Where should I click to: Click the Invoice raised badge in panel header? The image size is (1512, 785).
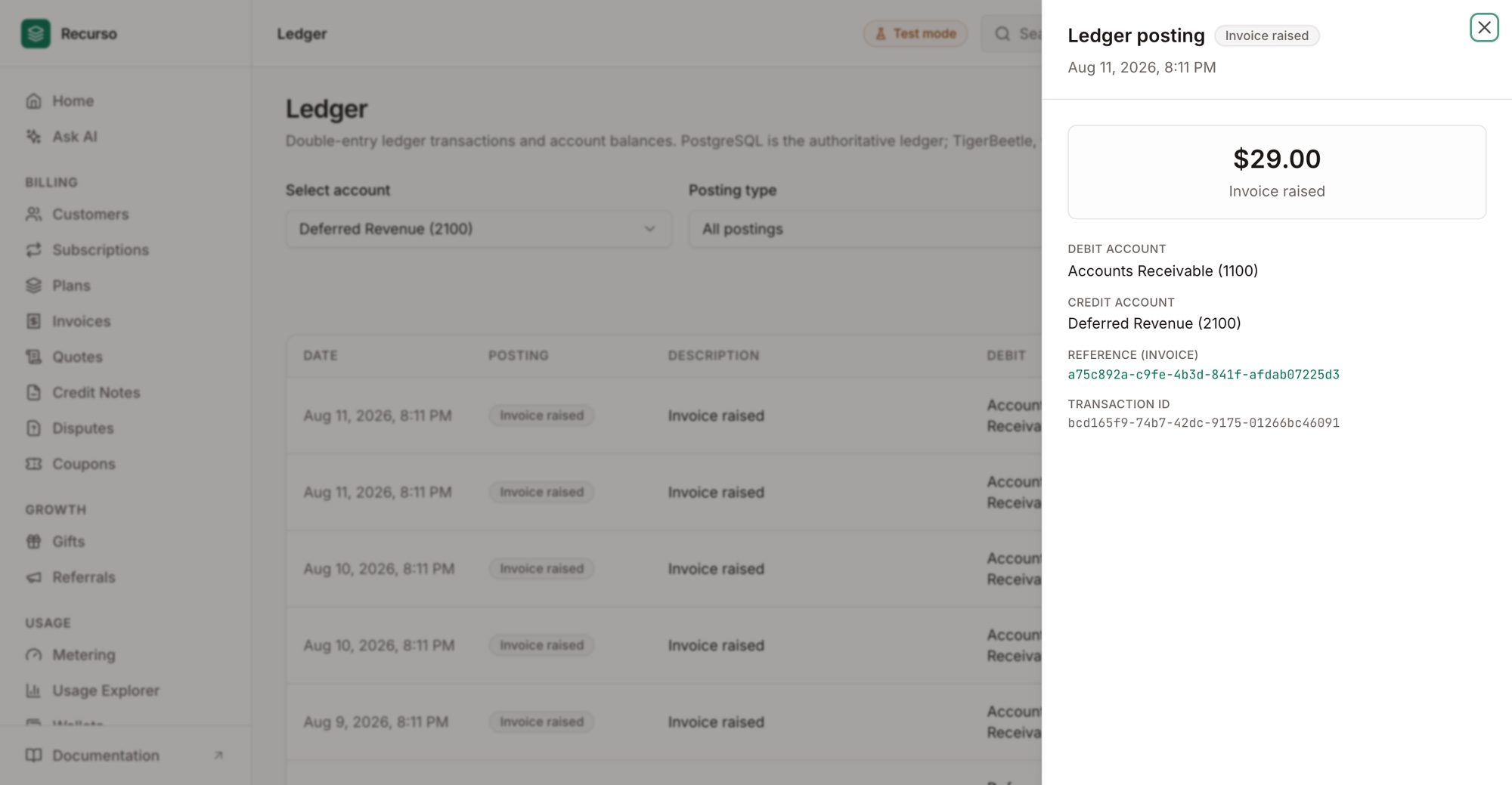[1266, 36]
